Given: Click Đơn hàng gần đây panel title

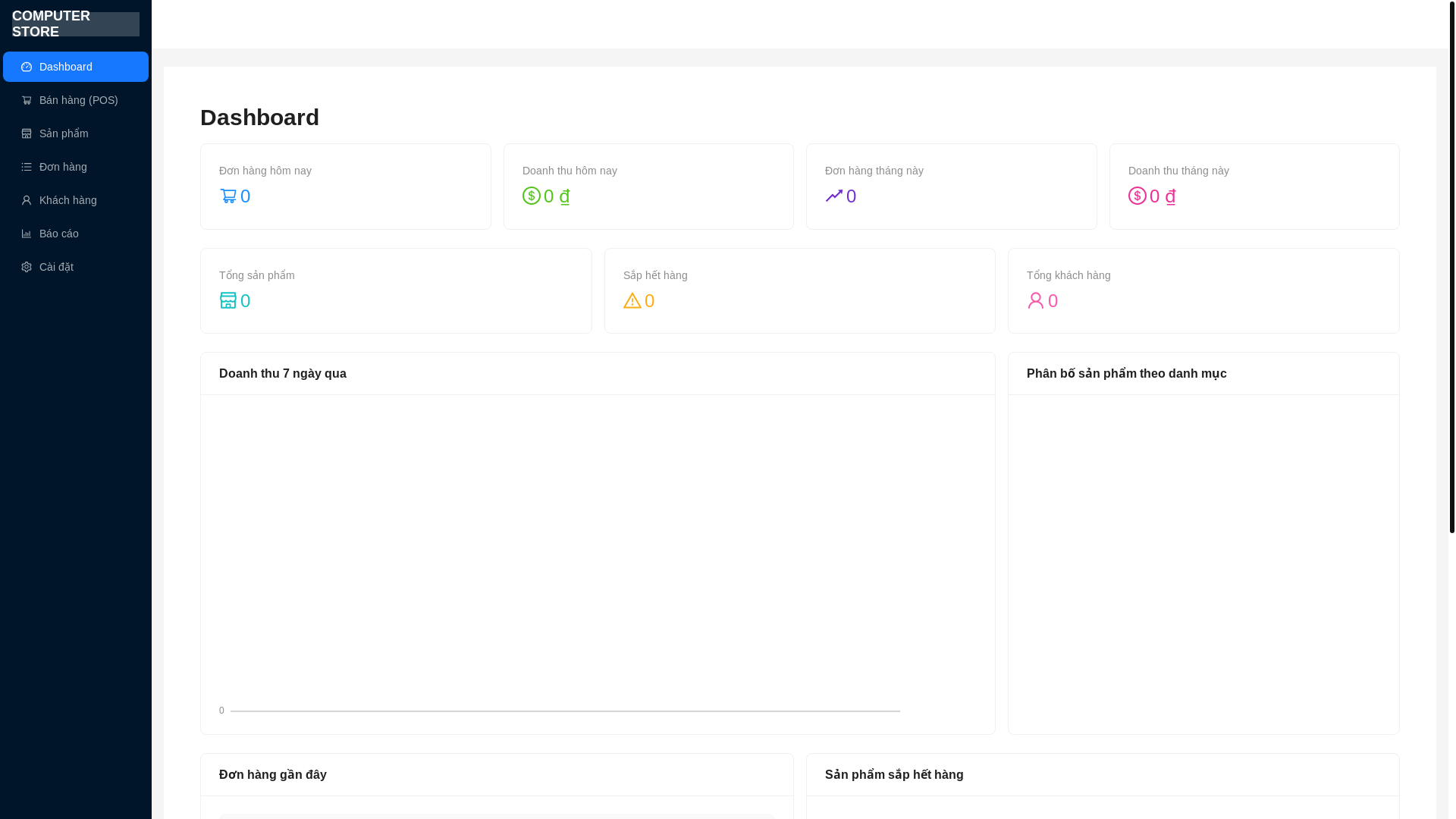Looking at the screenshot, I should (273, 774).
